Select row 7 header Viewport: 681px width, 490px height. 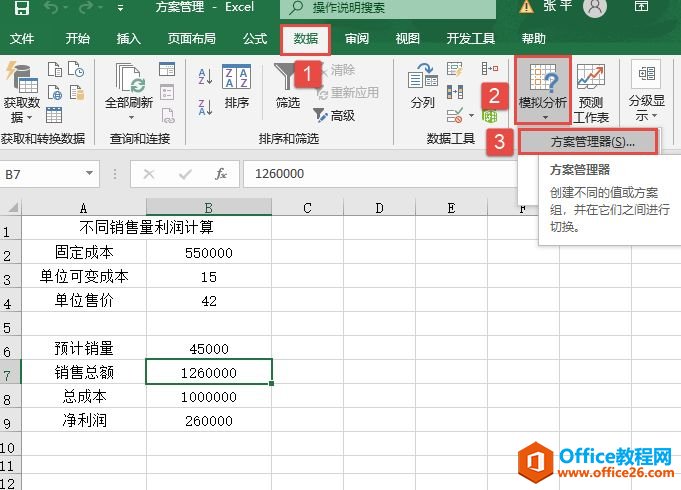click(x=10, y=372)
